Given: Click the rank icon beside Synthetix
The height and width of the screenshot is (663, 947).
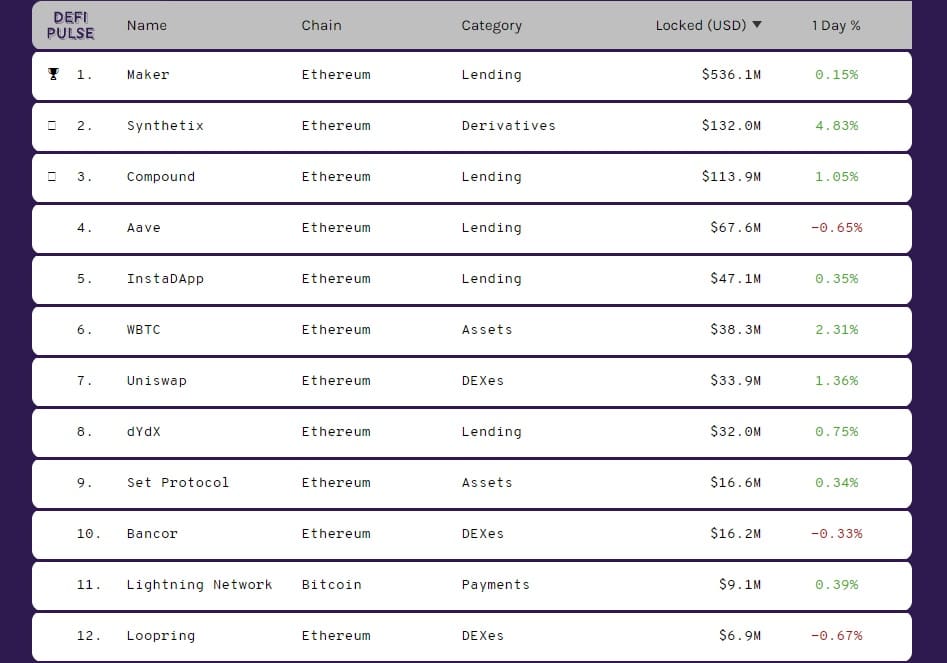Looking at the screenshot, I should pos(52,126).
